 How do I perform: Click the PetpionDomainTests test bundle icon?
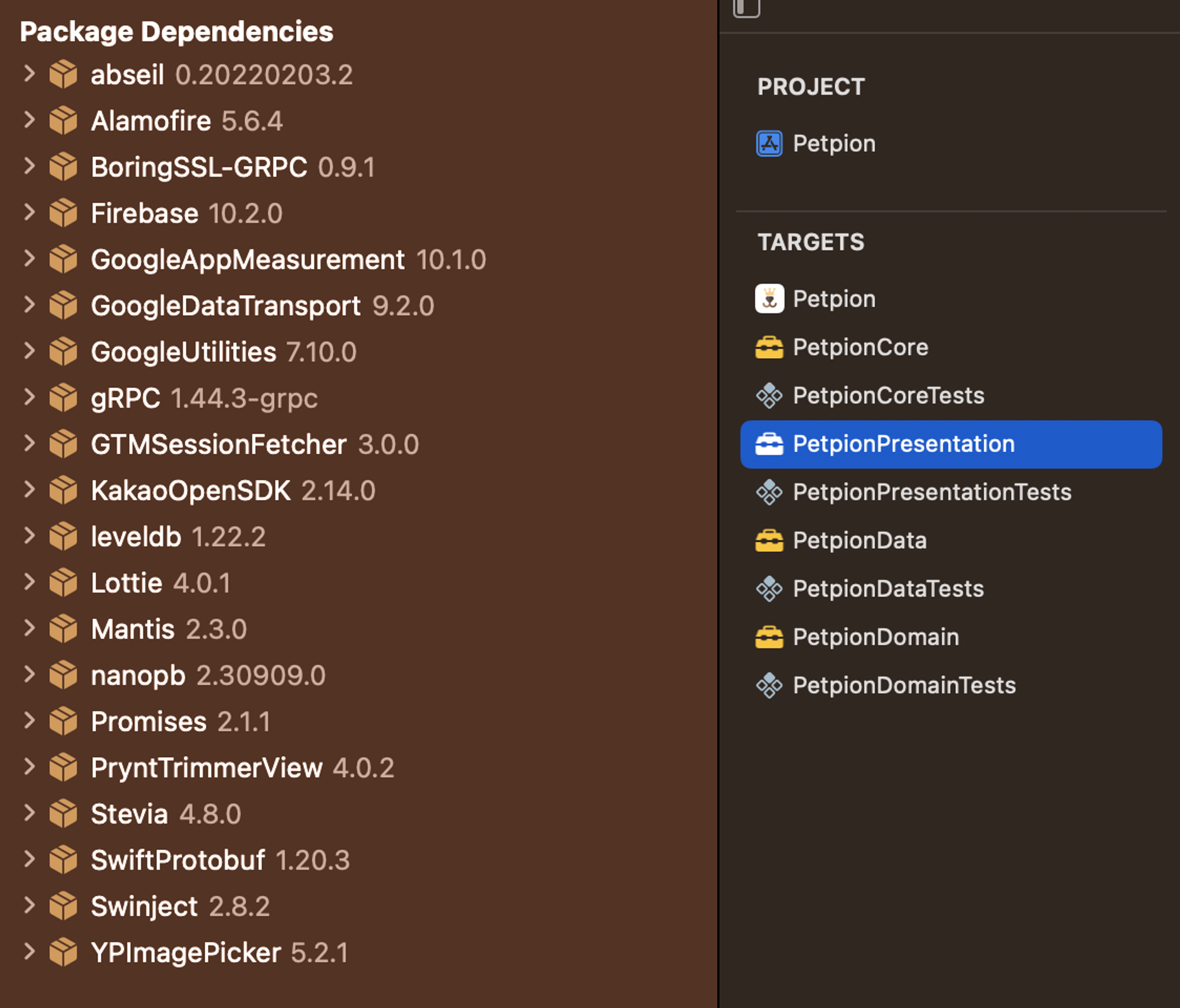(x=769, y=685)
